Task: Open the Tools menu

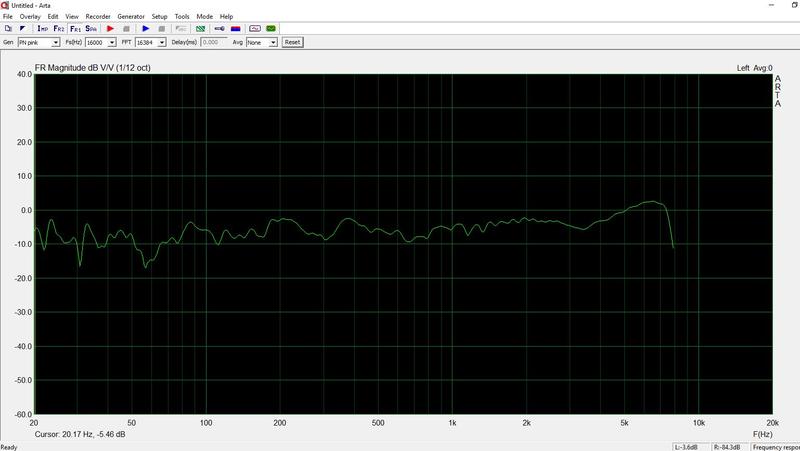Action: point(182,16)
